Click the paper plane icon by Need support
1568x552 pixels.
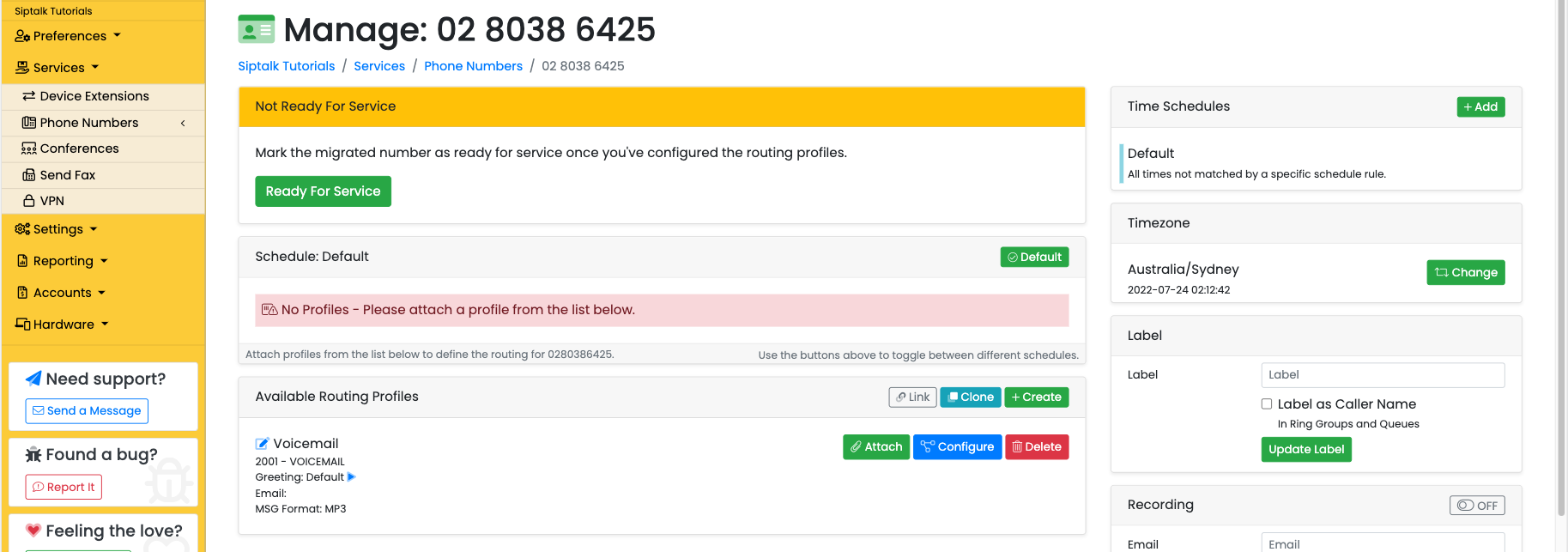pos(33,379)
